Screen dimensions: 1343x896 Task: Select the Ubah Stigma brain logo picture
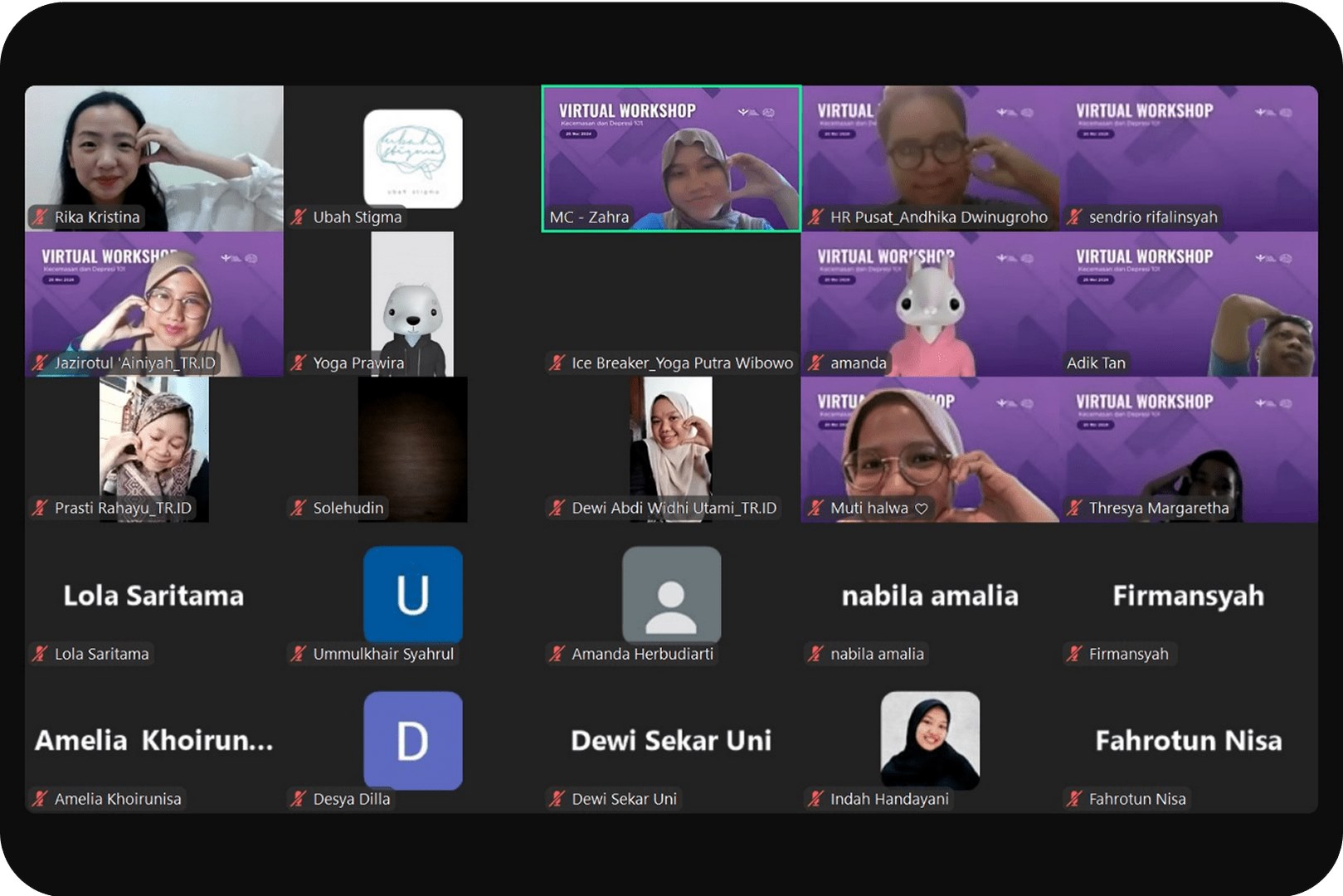(x=412, y=158)
